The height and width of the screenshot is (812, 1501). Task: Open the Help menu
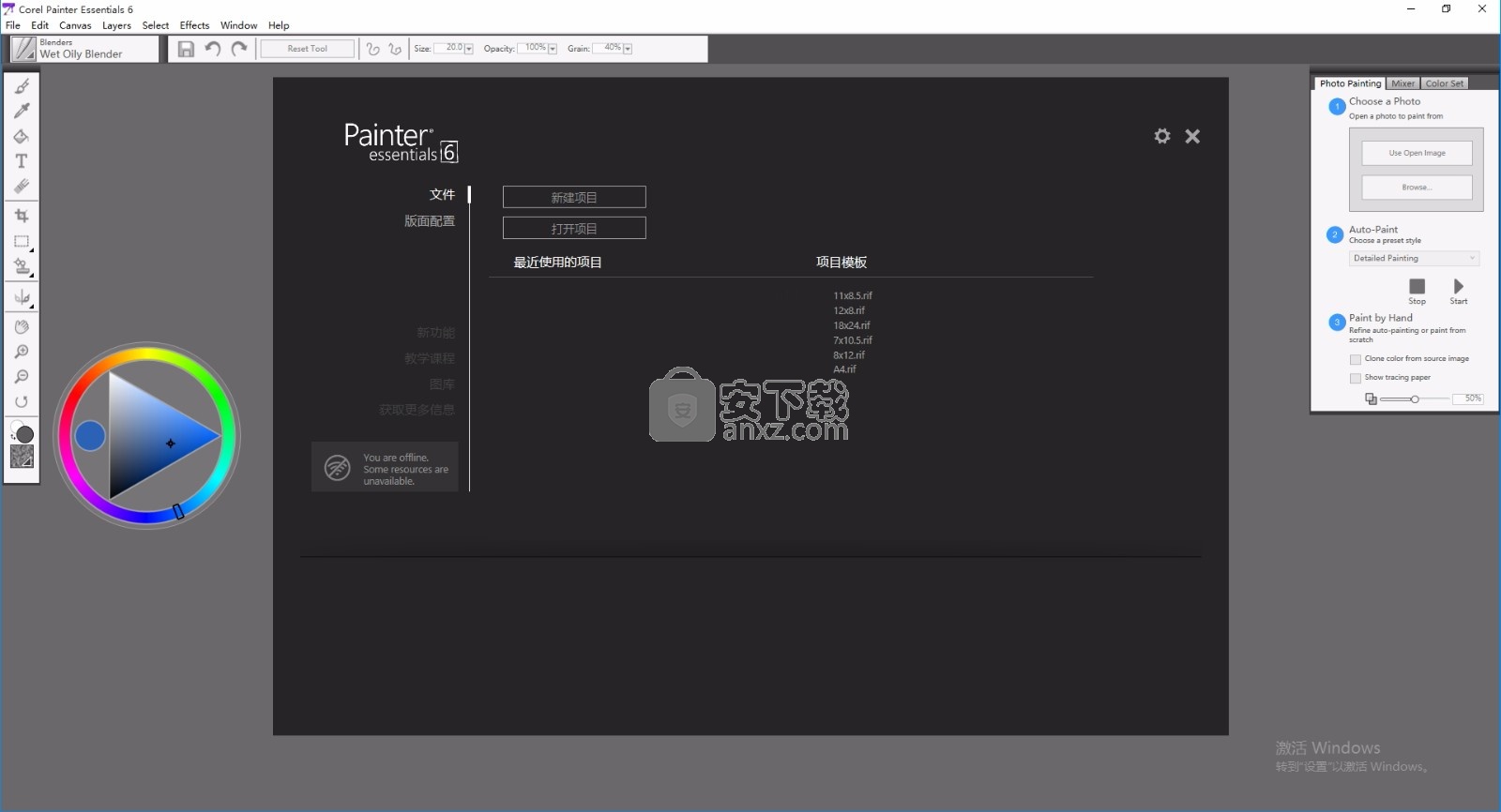pyautogui.click(x=279, y=25)
